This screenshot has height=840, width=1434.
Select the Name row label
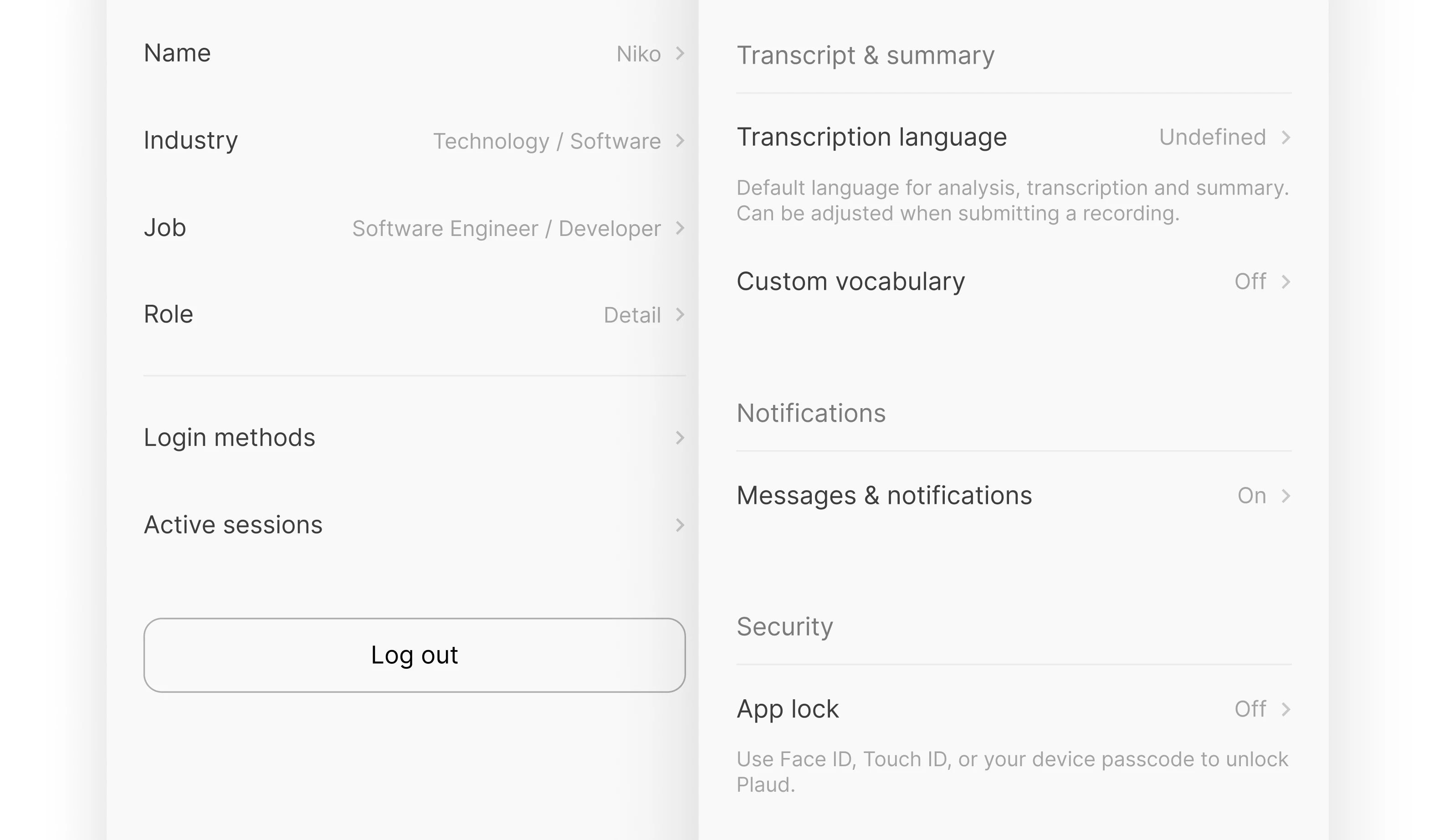tap(177, 53)
